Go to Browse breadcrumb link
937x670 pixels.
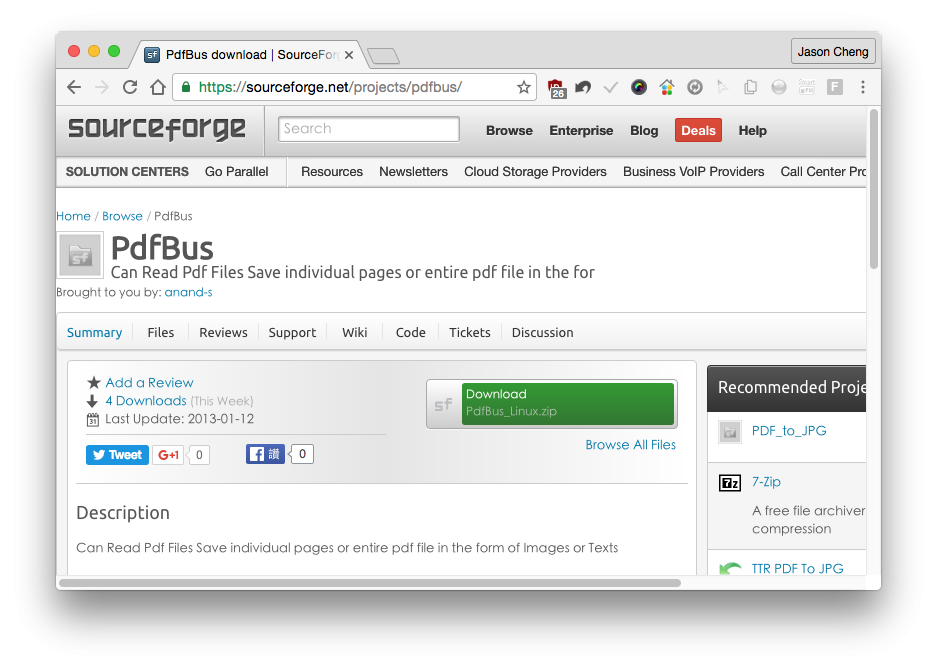pos(123,216)
